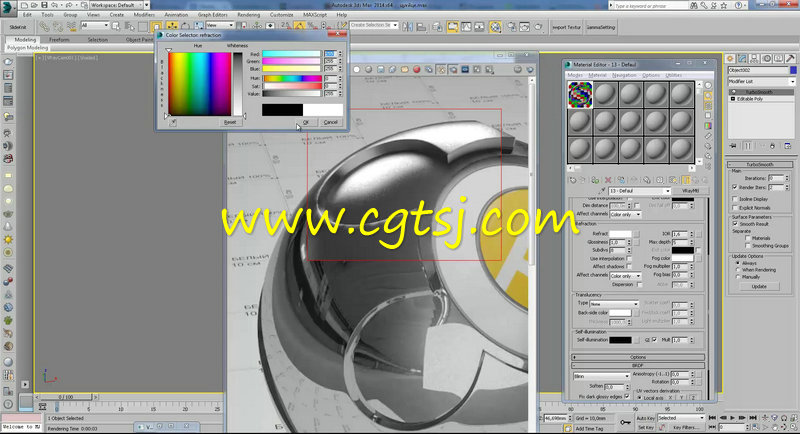Open the Create command panel tab

point(730,59)
